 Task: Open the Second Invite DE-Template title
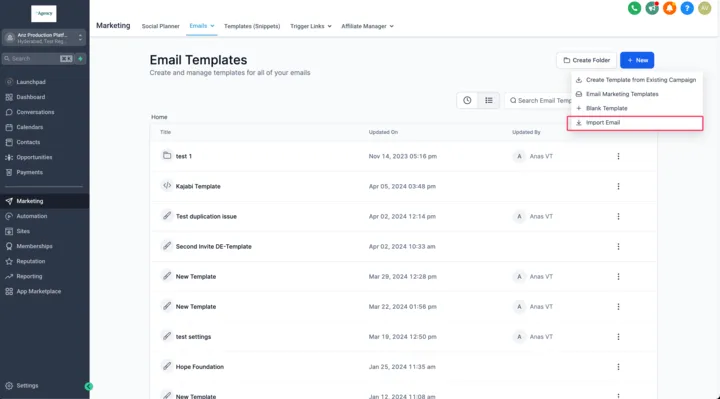pos(214,247)
